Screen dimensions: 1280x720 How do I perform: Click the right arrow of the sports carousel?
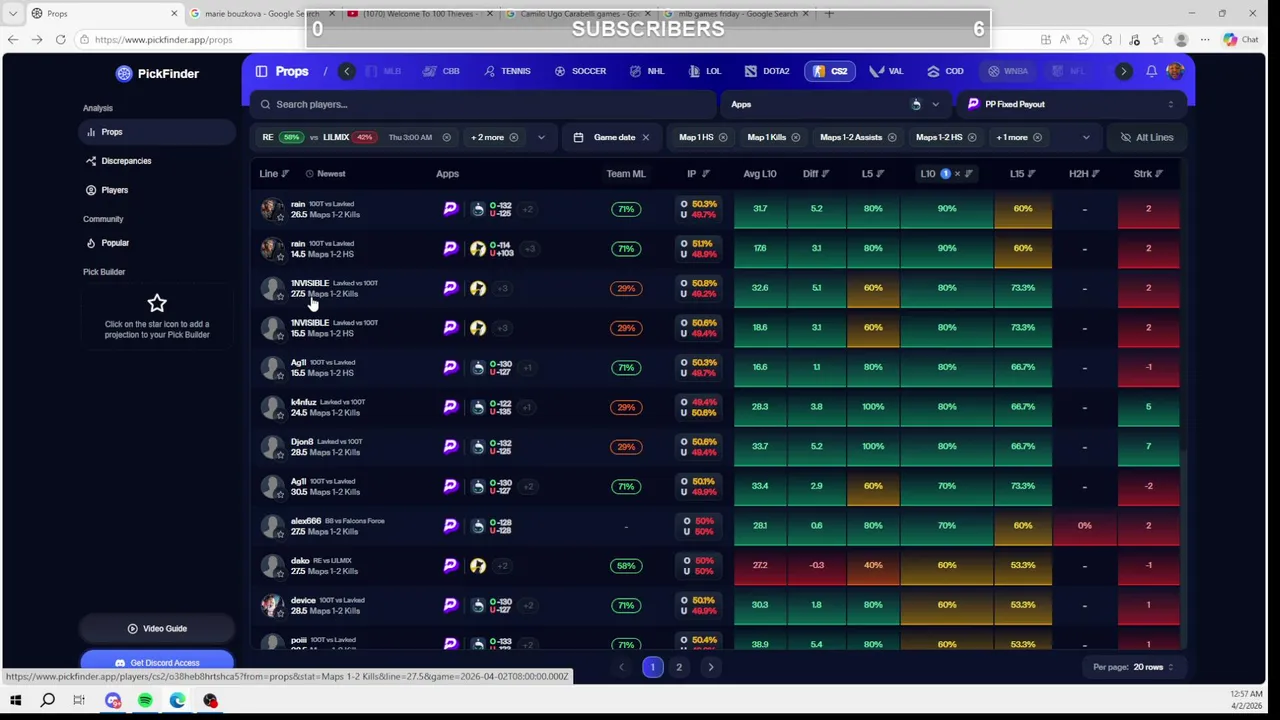click(x=1123, y=71)
